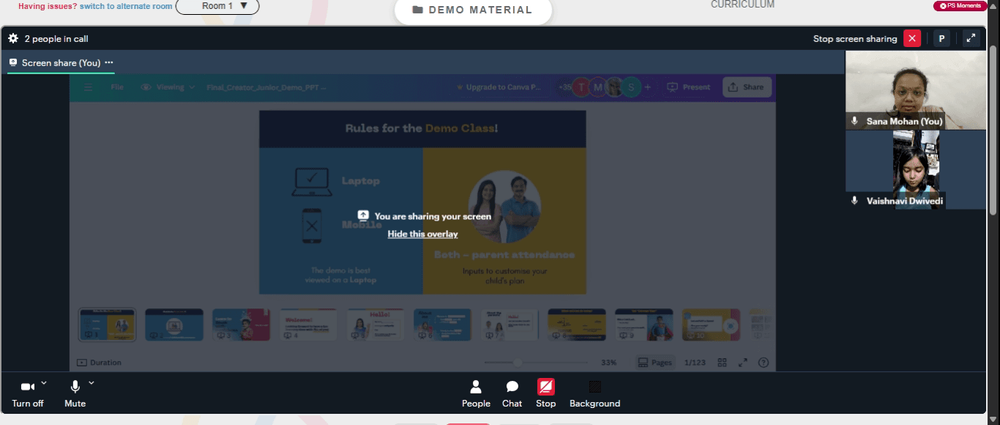1000x425 pixels.
Task: Click the P button in call header
Action: point(941,38)
